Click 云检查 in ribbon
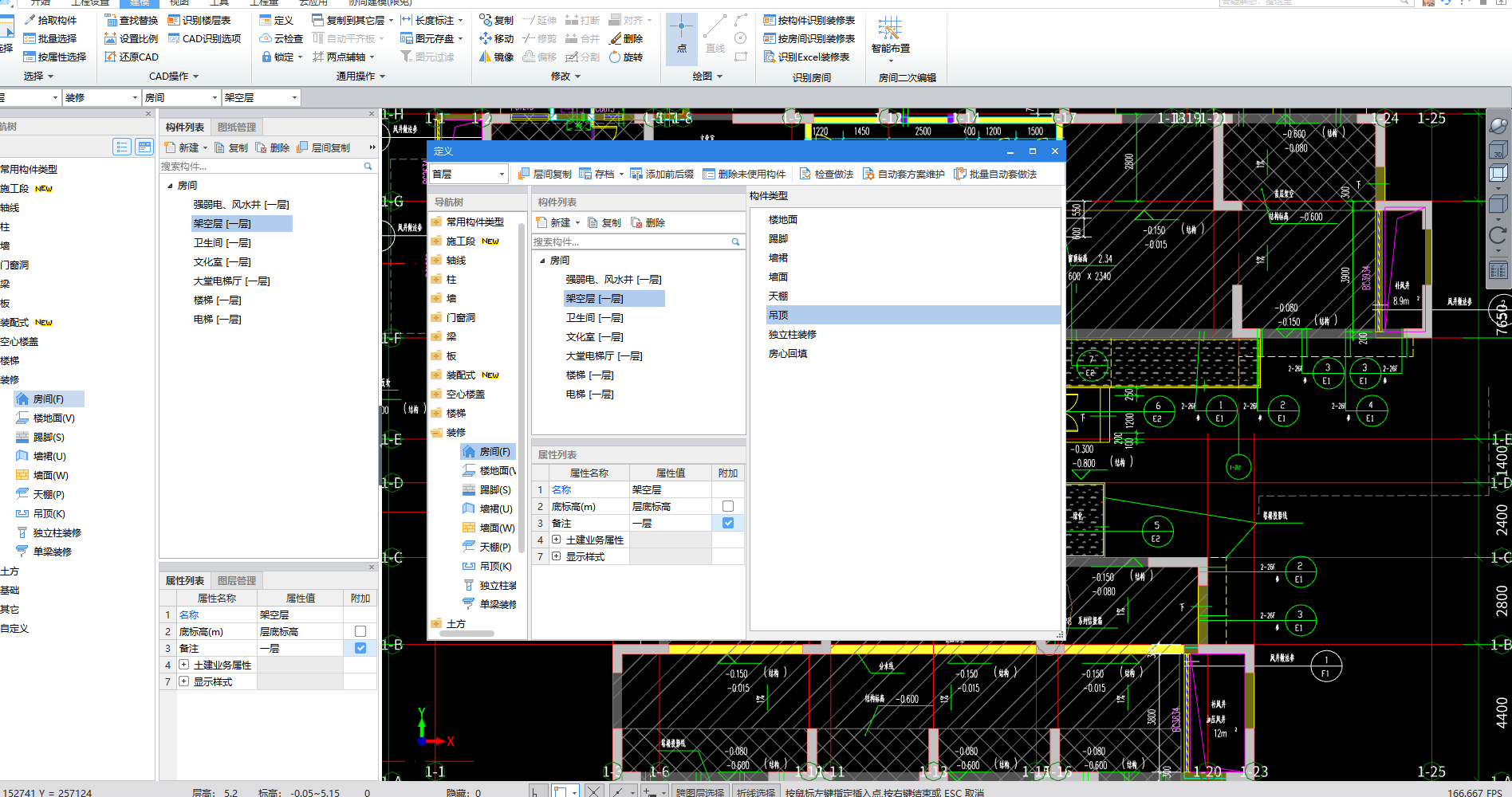1512x797 pixels. (x=282, y=38)
